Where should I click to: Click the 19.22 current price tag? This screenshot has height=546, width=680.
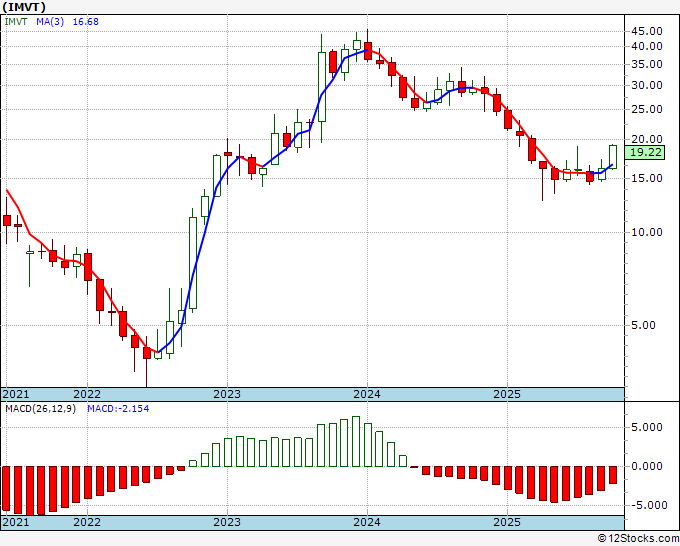point(645,153)
